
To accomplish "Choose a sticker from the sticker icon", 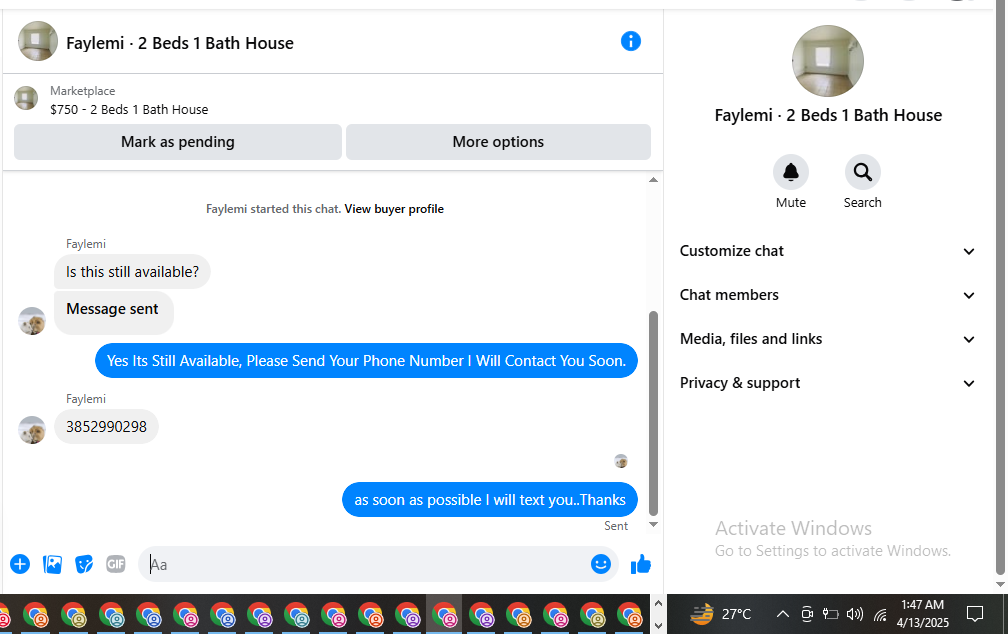I will pos(84,564).
